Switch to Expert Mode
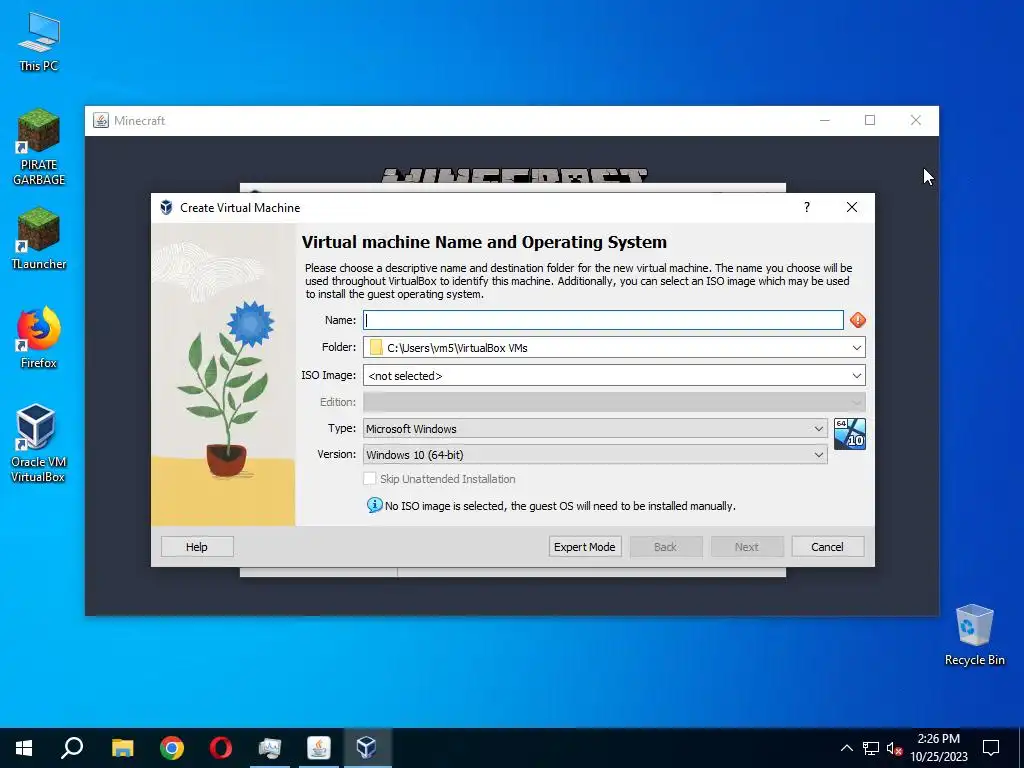The height and width of the screenshot is (768, 1024). [584, 547]
